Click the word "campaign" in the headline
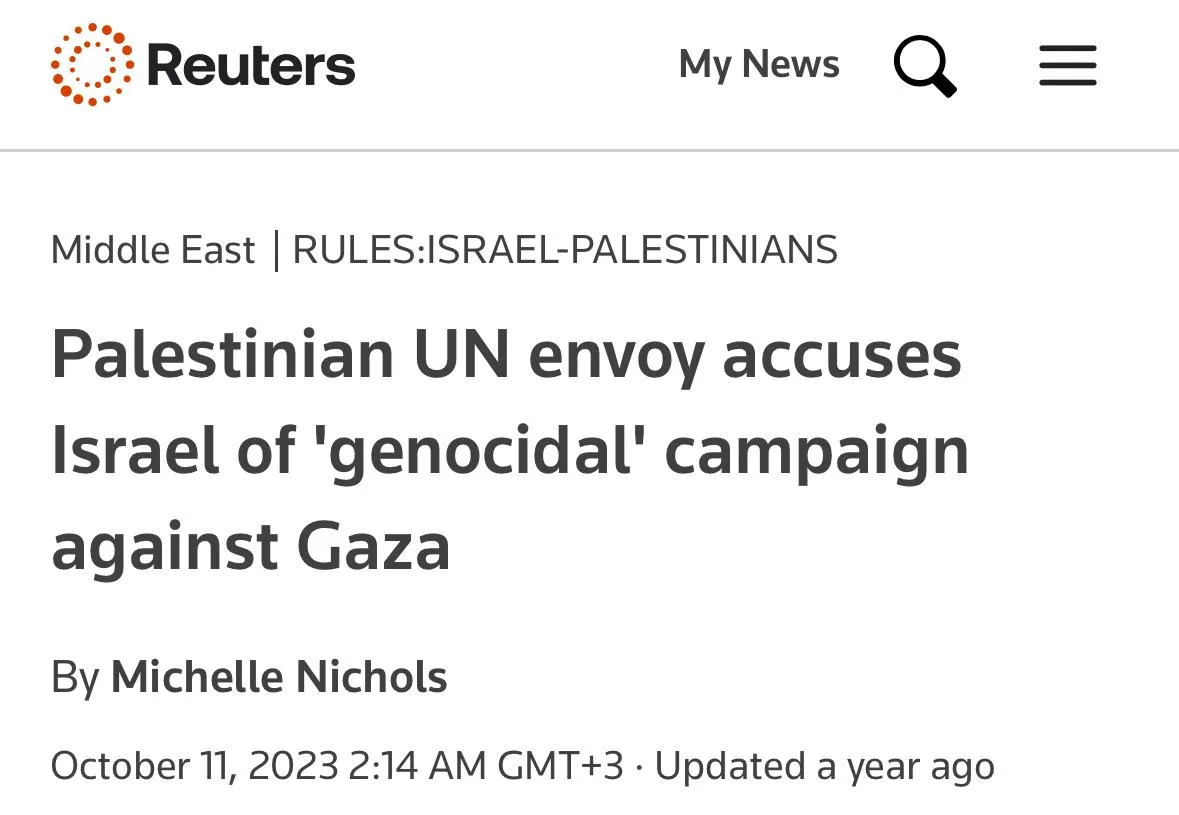The height and width of the screenshot is (815, 1179). [x=817, y=452]
